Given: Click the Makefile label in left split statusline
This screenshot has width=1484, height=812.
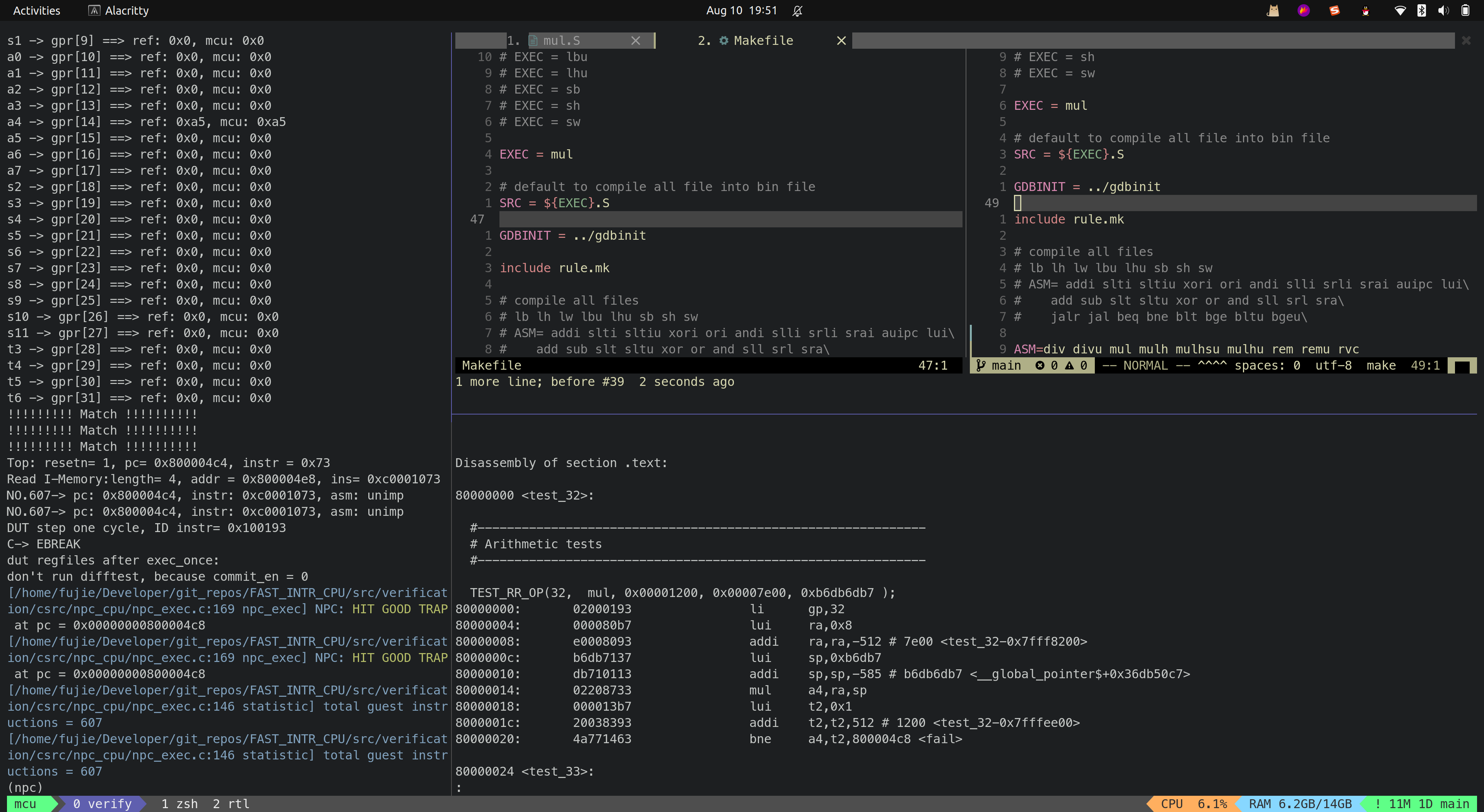Looking at the screenshot, I should tap(491, 365).
